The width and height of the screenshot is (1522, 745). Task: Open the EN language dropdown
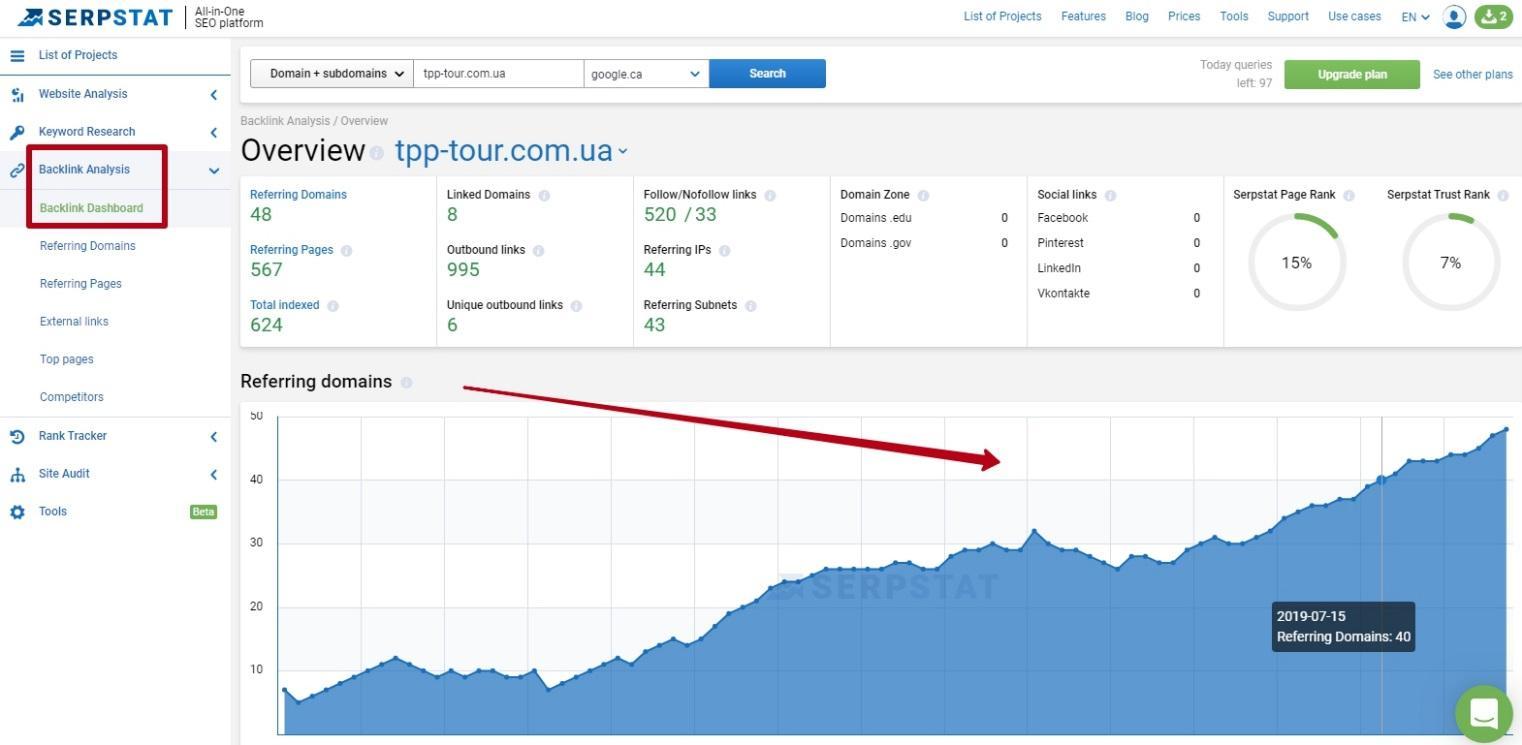[x=1415, y=17]
